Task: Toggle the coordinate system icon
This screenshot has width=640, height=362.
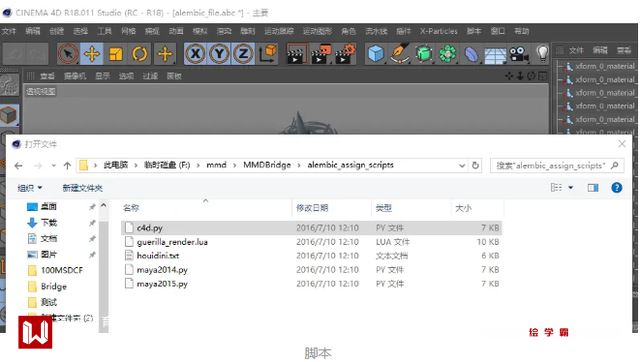Action: pyautogui.click(x=268, y=54)
